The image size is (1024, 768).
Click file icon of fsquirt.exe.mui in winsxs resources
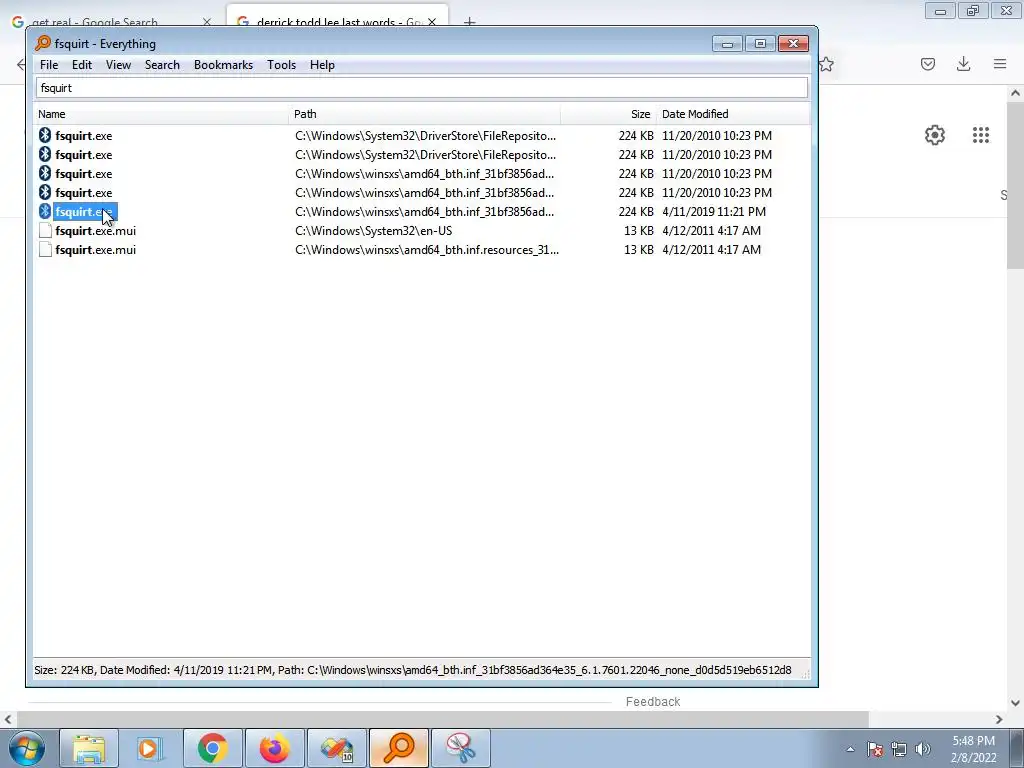coord(45,249)
